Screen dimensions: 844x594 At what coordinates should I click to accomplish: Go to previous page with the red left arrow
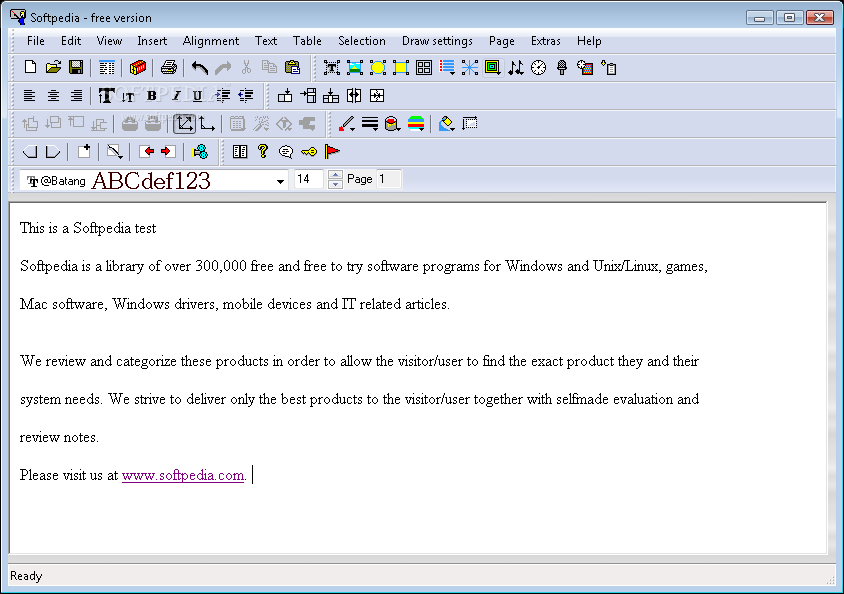pyautogui.click(x=146, y=152)
